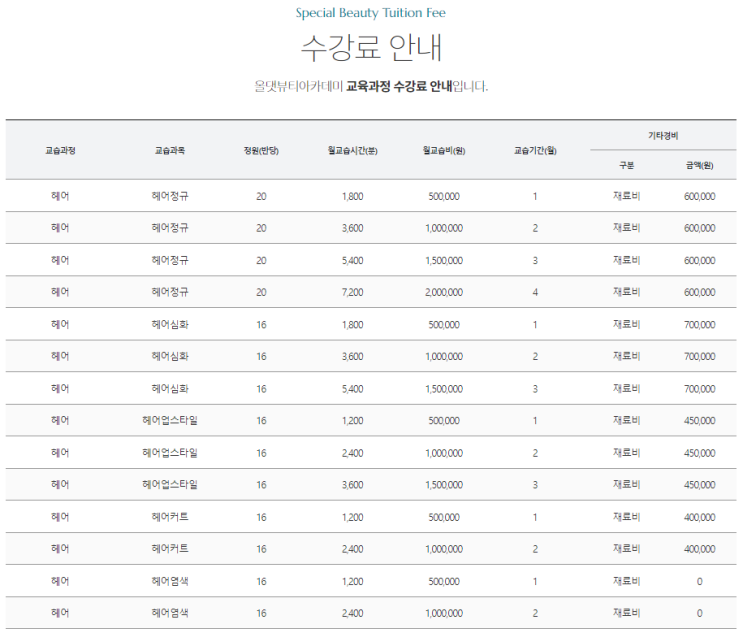Select the '월교습비(원)' column header

(x=444, y=151)
